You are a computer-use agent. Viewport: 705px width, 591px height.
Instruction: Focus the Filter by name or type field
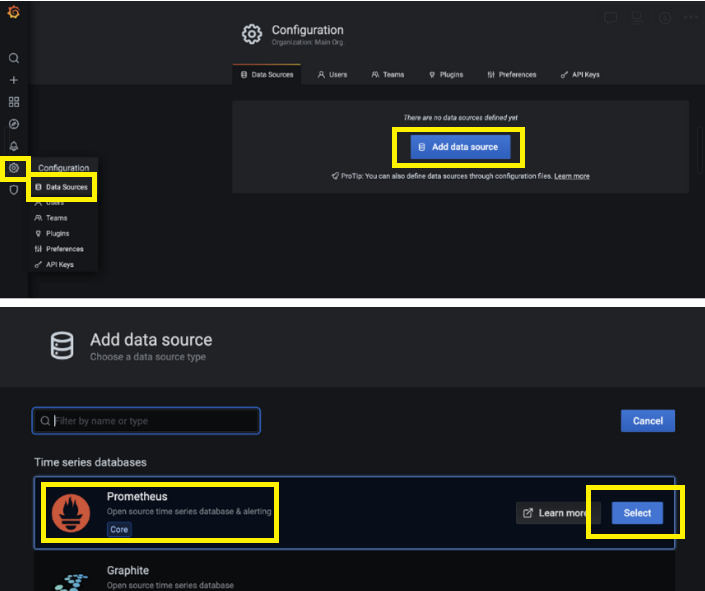pos(146,421)
